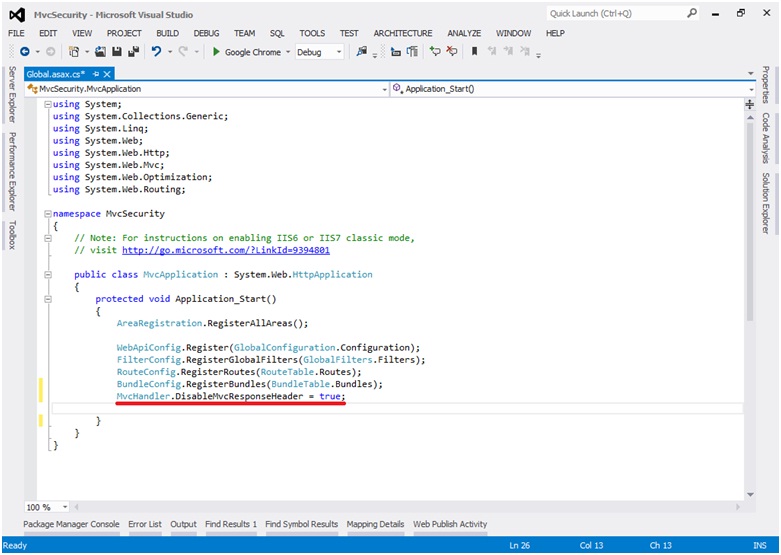This screenshot has height=555, width=781.
Task: Open the Package Manager Console tab
Action: (x=71, y=524)
